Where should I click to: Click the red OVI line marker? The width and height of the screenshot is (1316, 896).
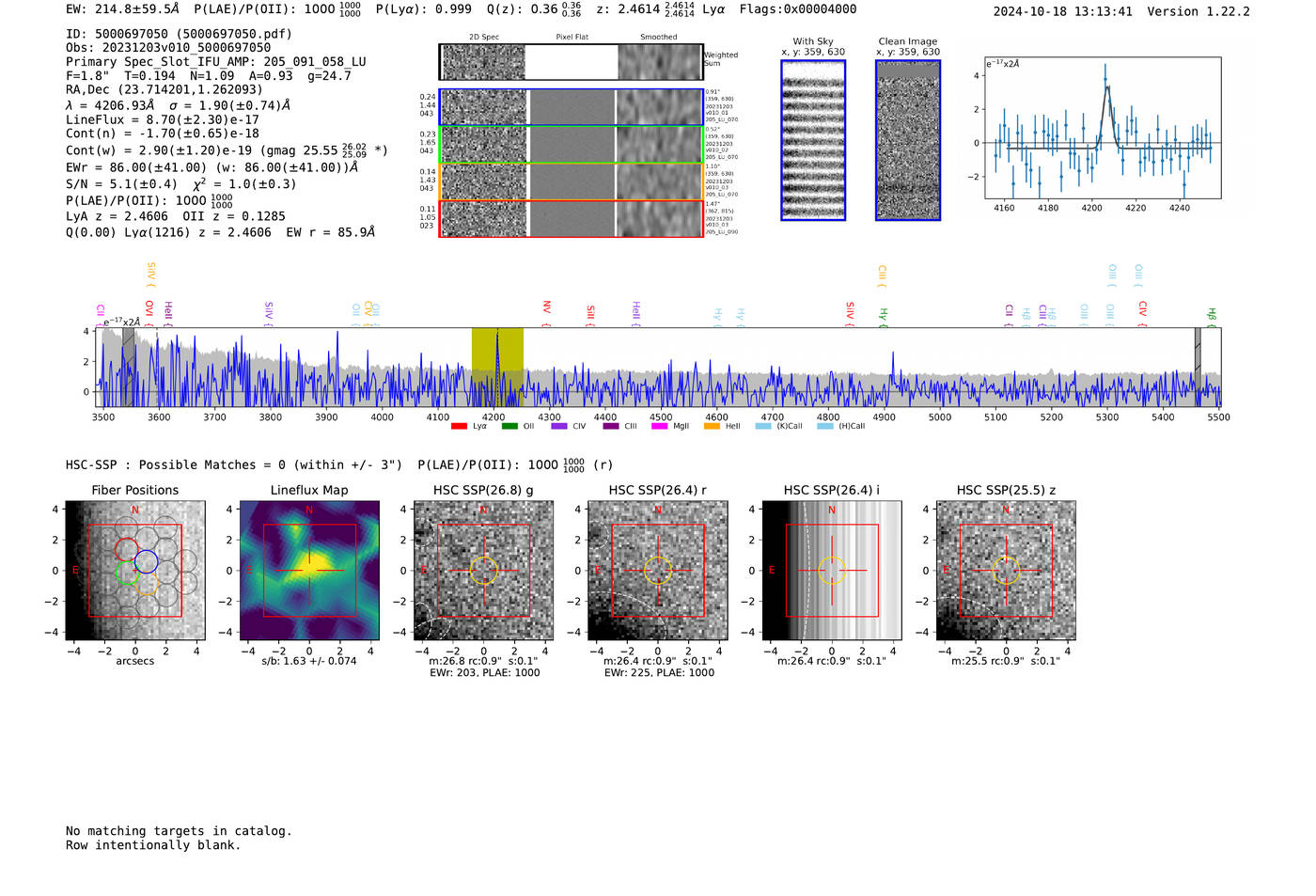(x=149, y=312)
